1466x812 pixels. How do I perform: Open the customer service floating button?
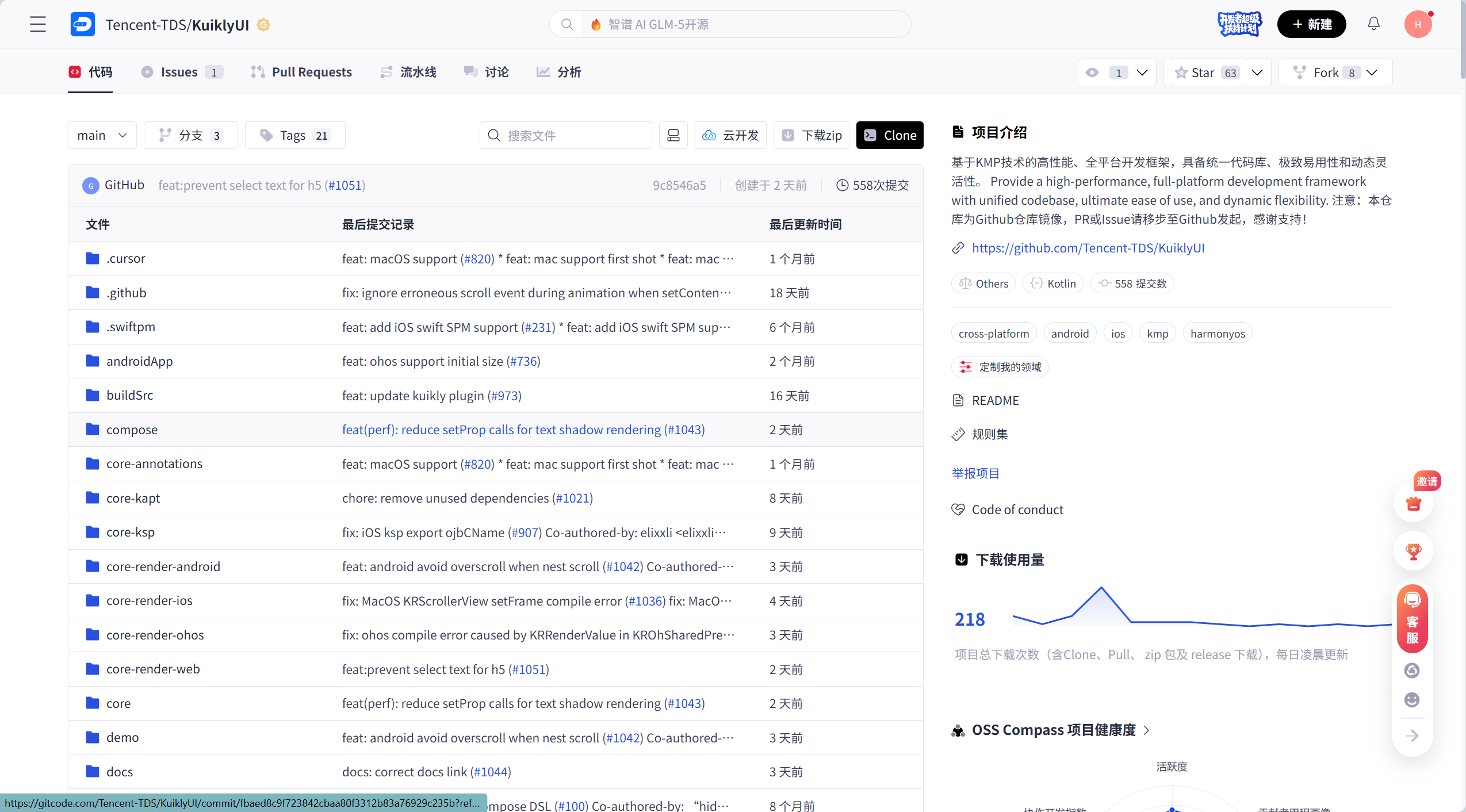click(x=1413, y=619)
